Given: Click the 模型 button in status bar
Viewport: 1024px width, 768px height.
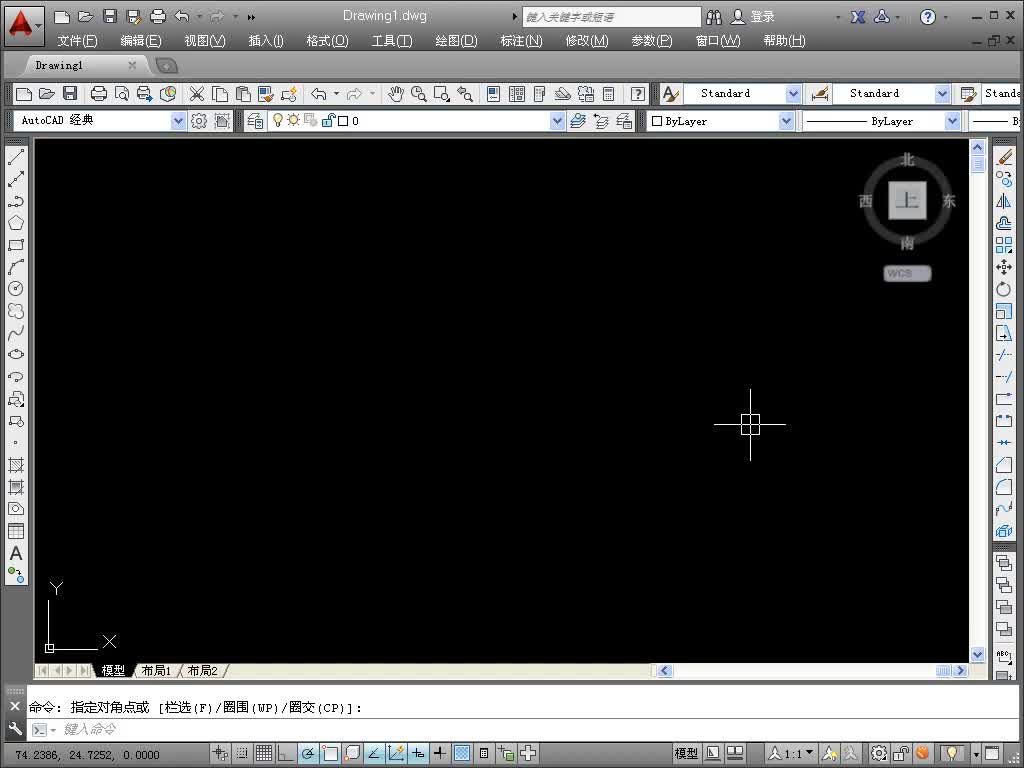Looking at the screenshot, I should [x=686, y=754].
